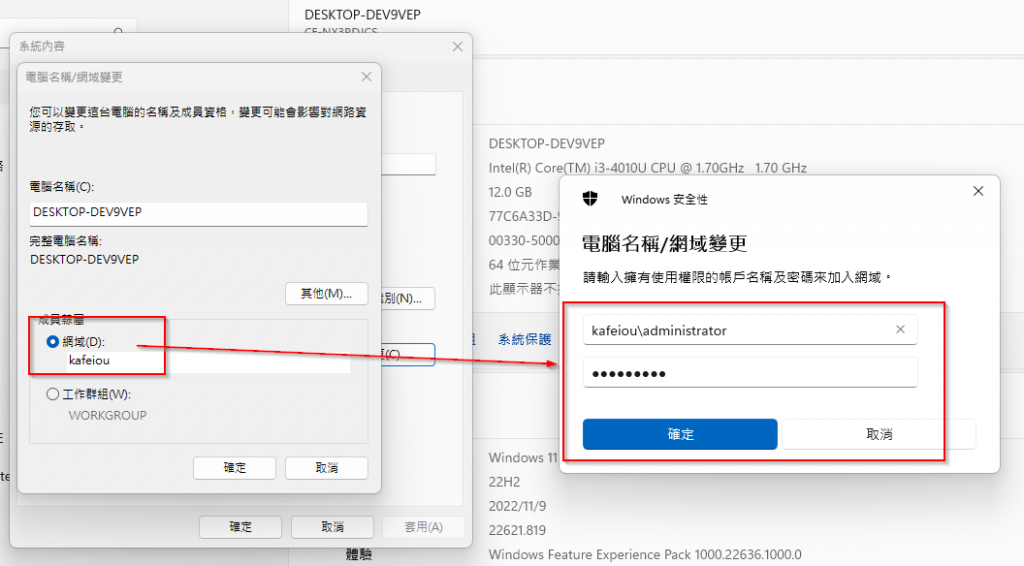Screen dimensions: 1024x566
Task: Click the blue 確定 button in Windows 安全性
Action: point(680,434)
